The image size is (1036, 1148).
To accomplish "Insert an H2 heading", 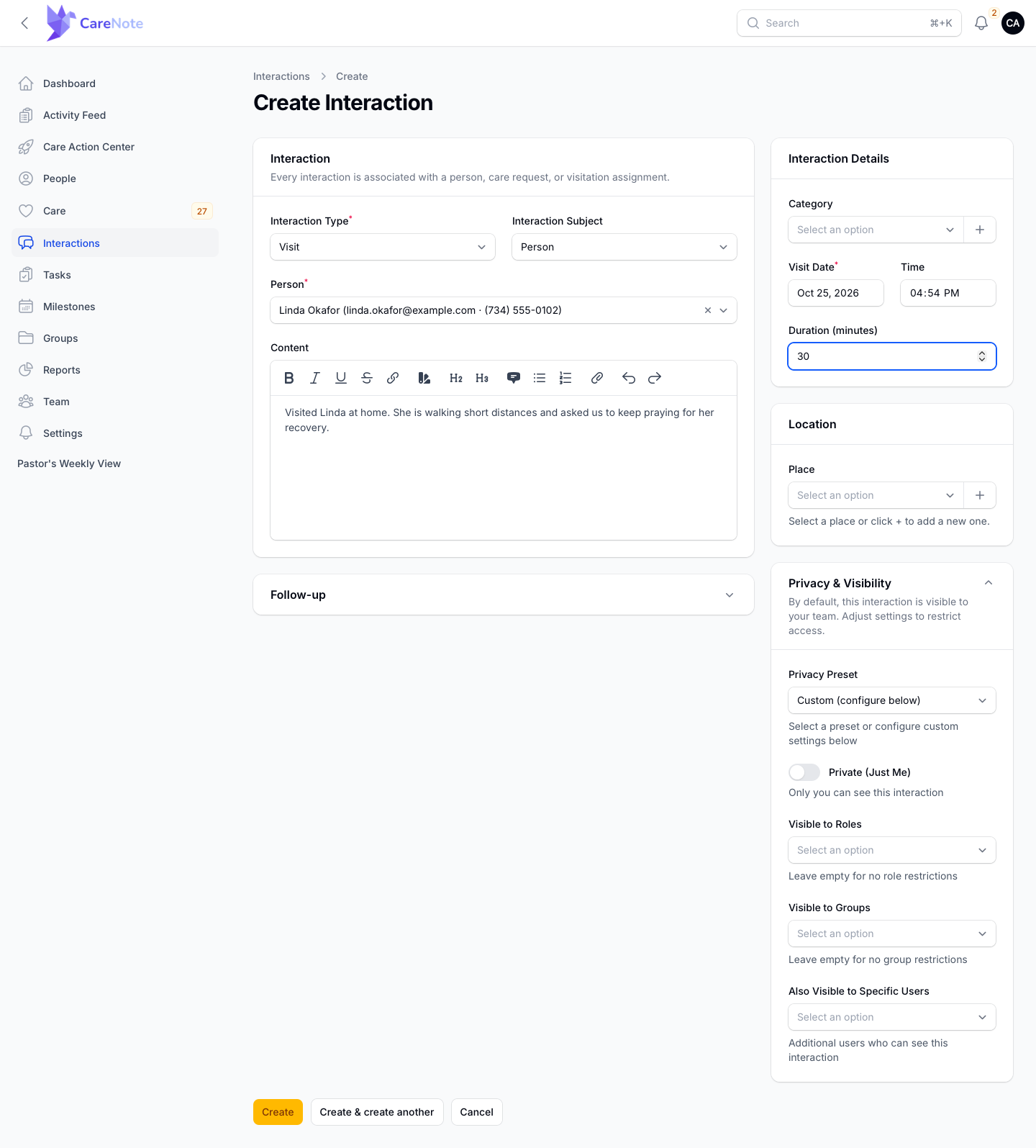I will [x=456, y=378].
